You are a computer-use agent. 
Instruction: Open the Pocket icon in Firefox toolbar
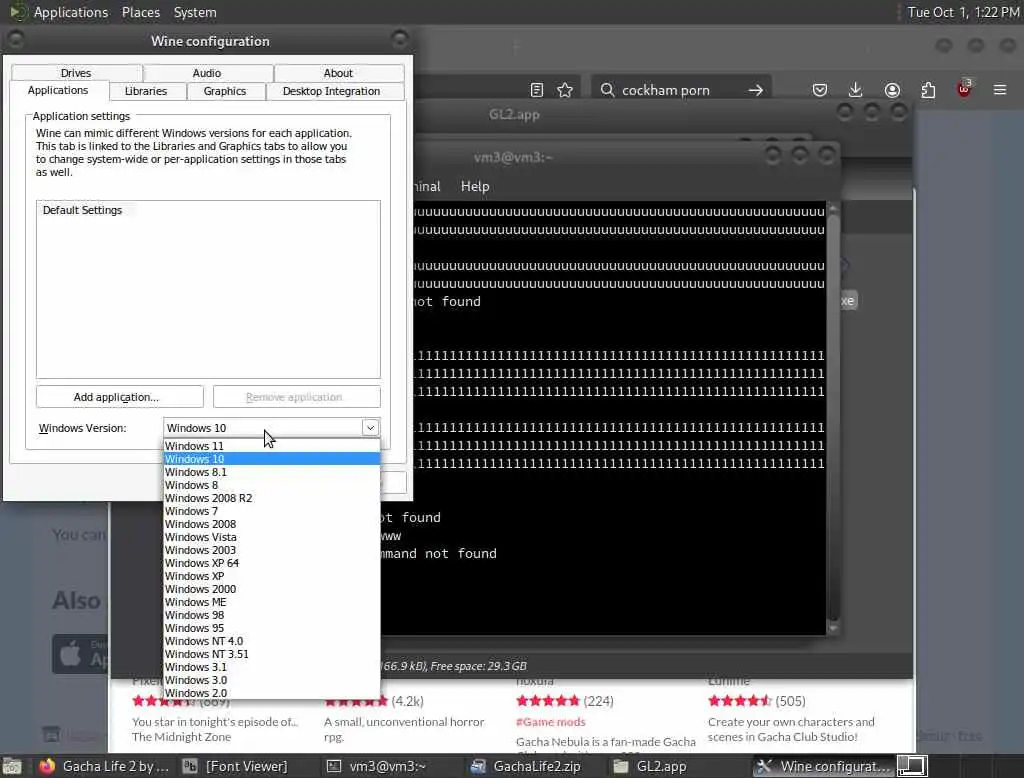[x=820, y=90]
